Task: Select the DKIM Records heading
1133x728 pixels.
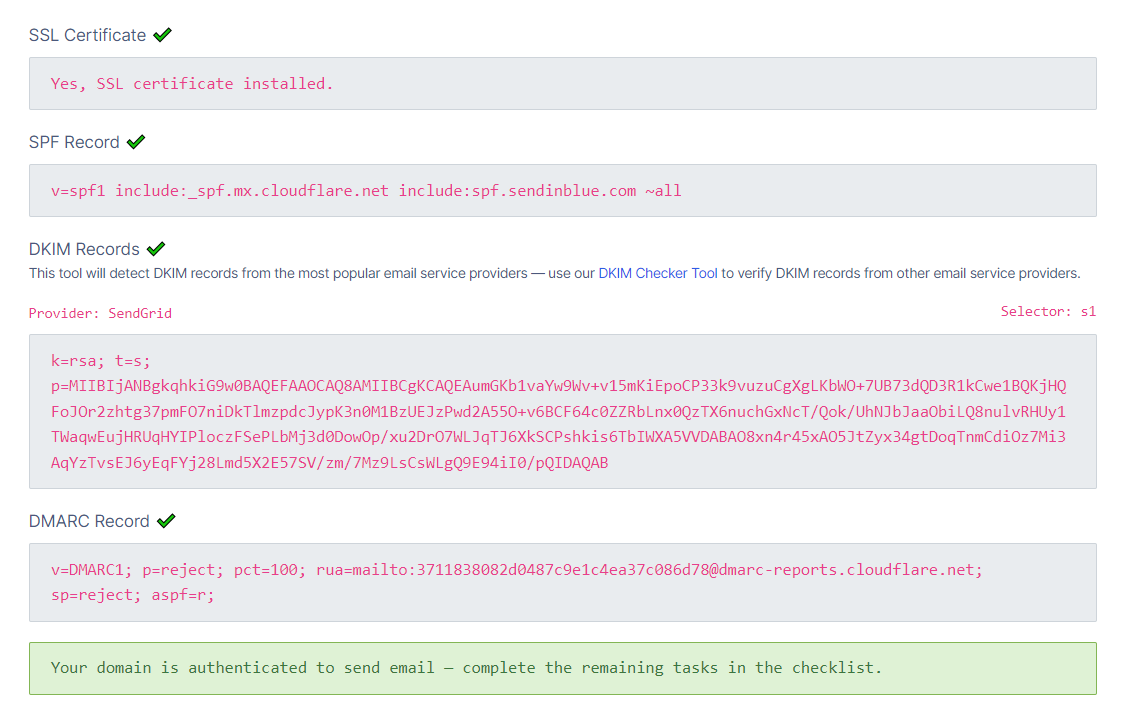Action: [x=84, y=249]
